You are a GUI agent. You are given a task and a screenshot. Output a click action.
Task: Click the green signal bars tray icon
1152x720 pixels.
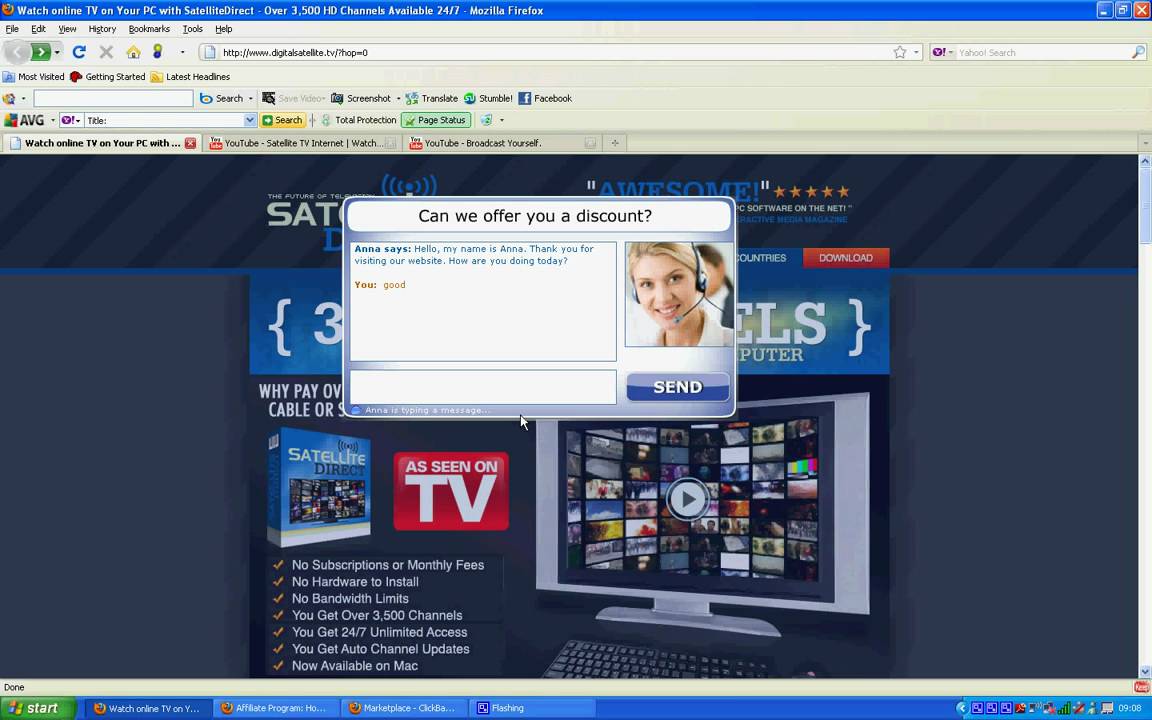[1064, 708]
